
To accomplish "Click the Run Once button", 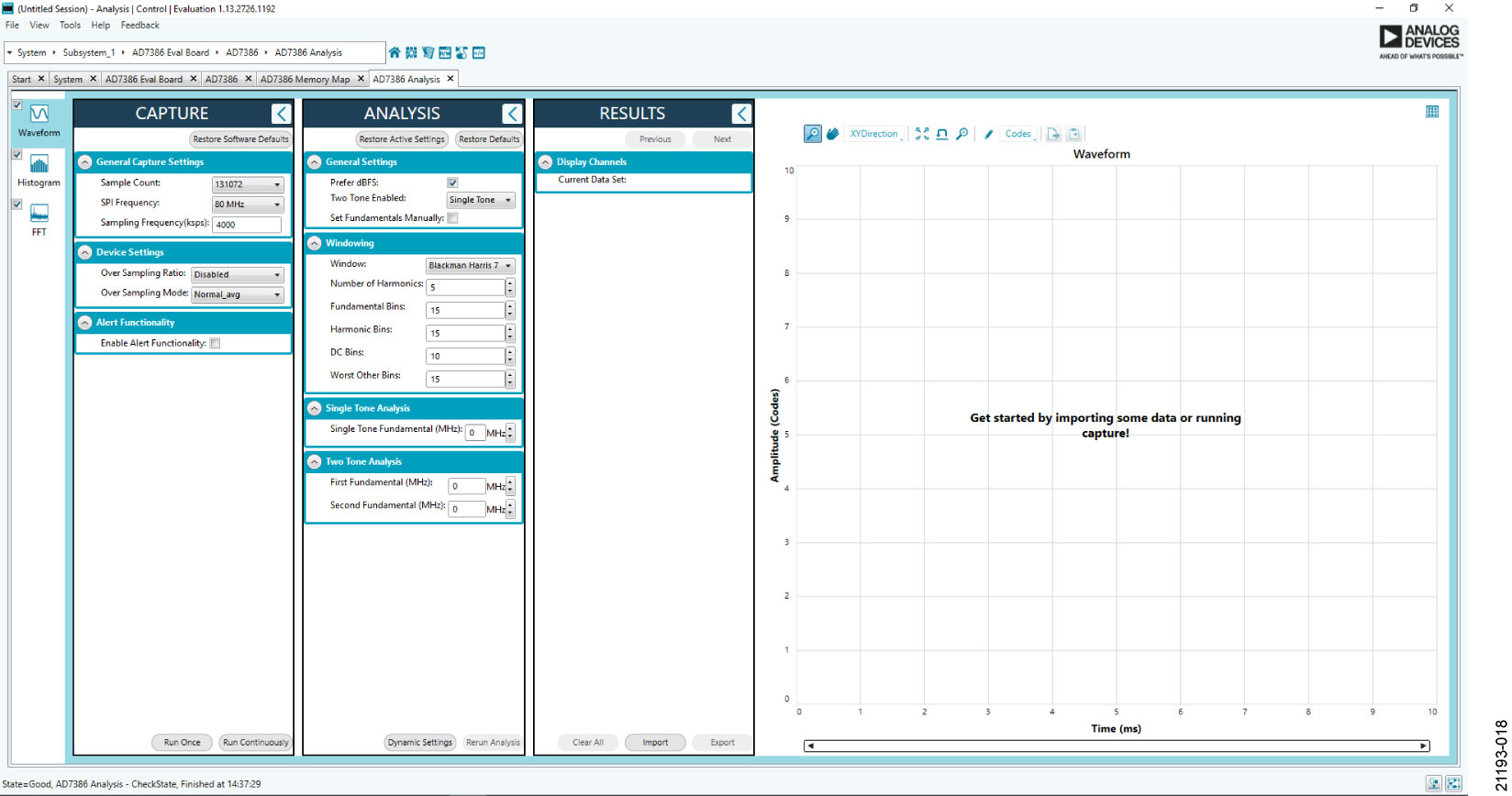I will [182, 743].
